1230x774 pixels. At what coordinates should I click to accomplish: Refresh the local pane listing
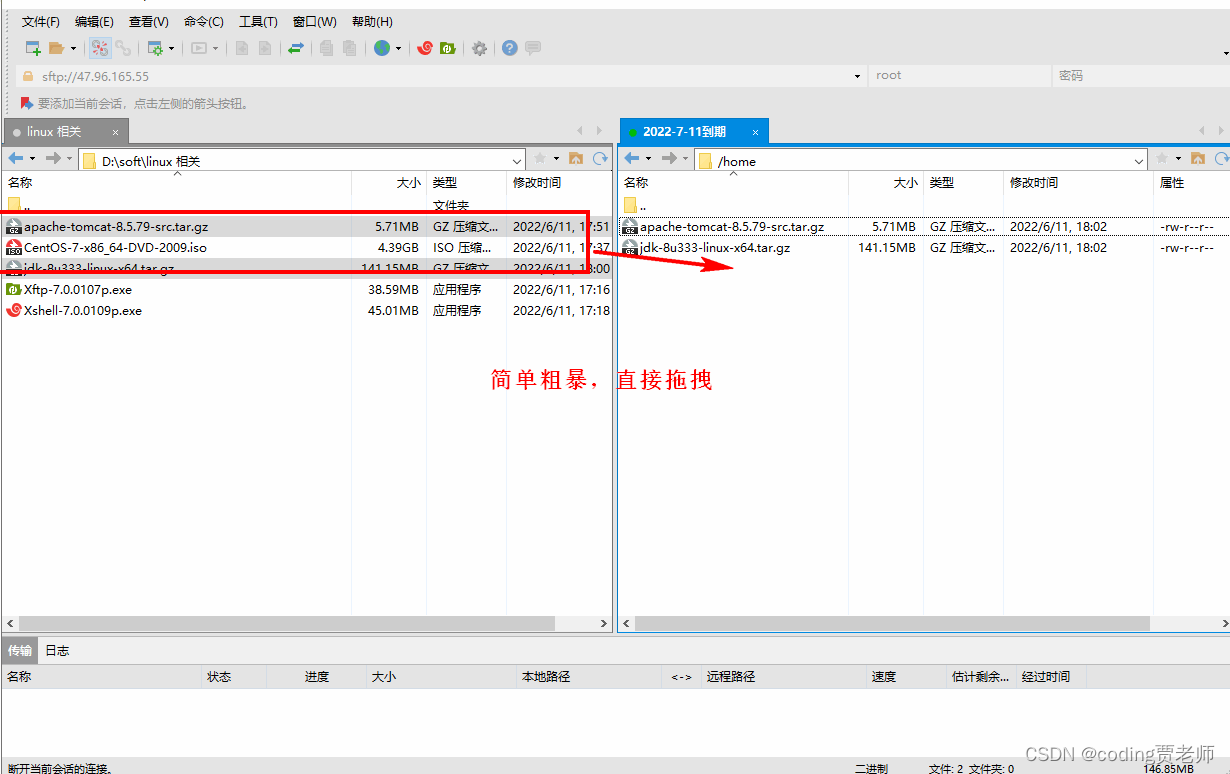600,158
